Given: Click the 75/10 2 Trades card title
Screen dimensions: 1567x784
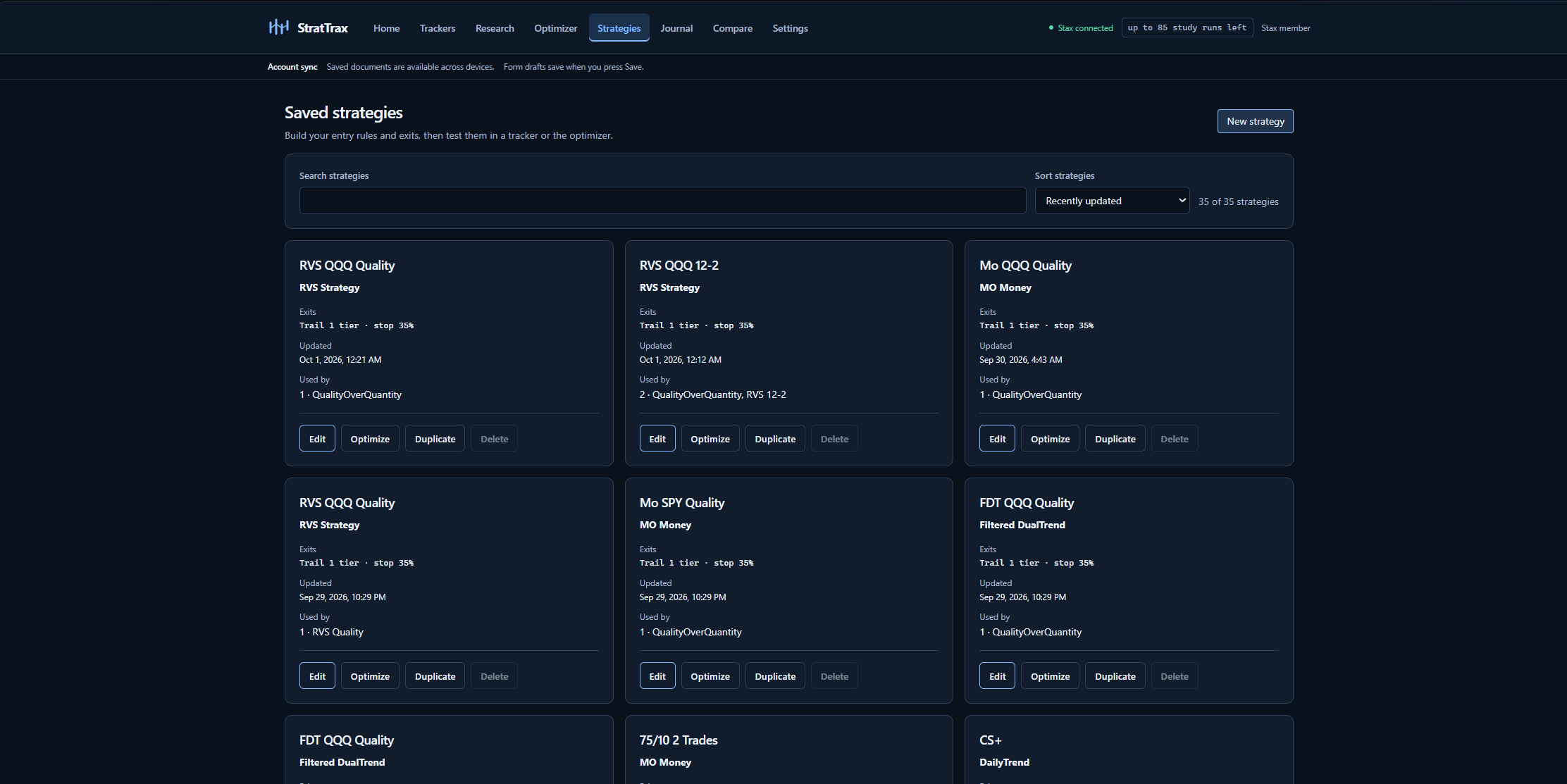Looking at the screenshot, I should 679,740.
